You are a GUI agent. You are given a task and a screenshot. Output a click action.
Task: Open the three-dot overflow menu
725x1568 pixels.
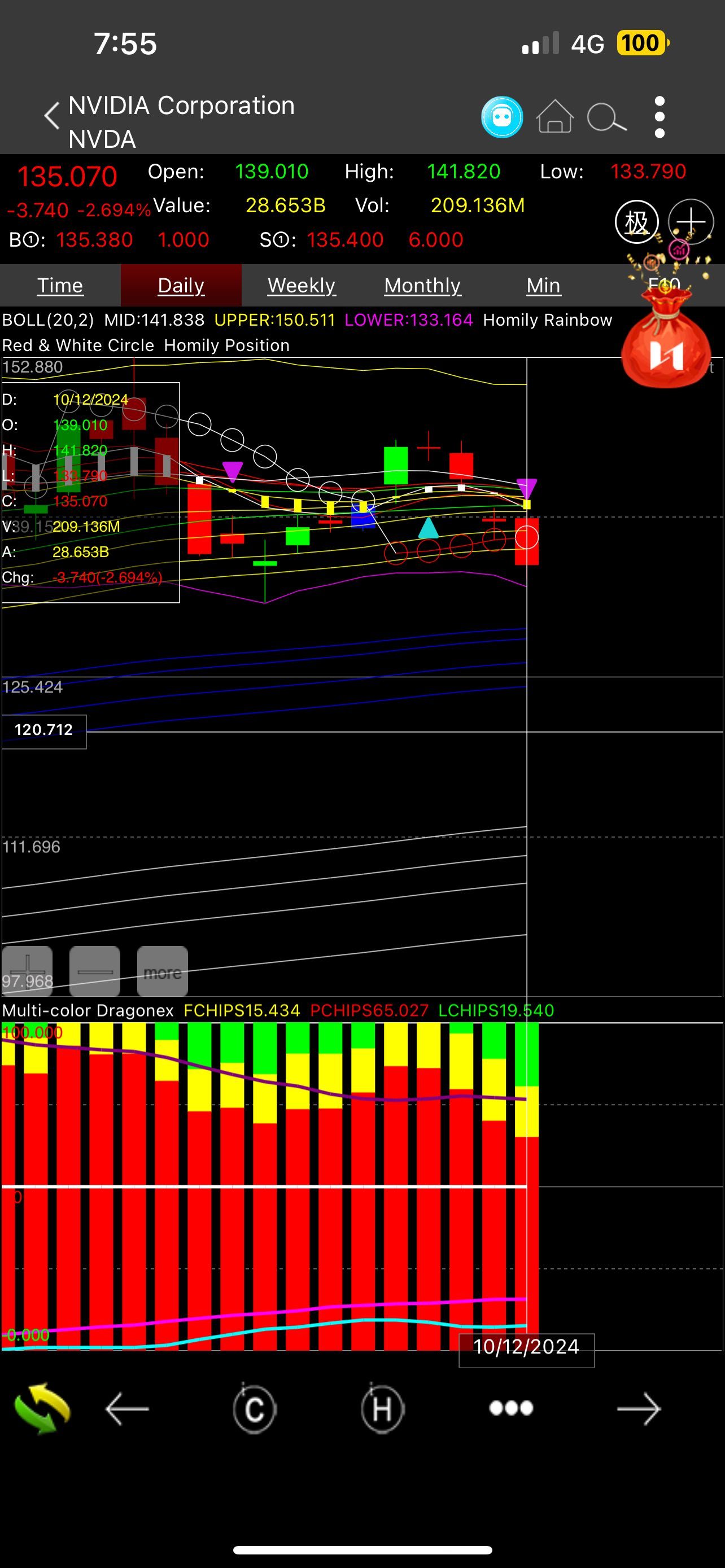pyautogui.click(x=660, y=117)
